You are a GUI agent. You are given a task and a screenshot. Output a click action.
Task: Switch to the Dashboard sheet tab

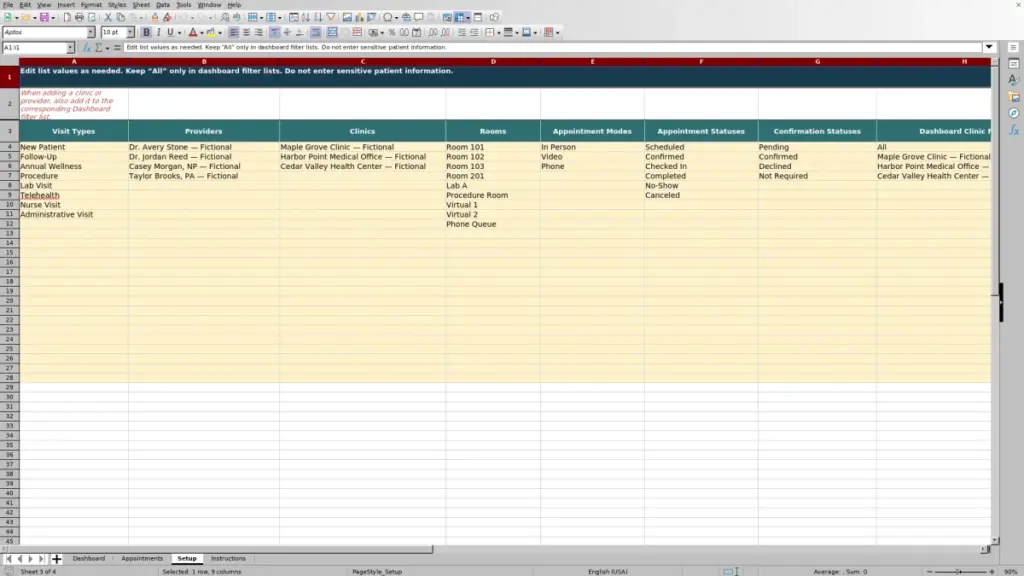coord(89,559)
